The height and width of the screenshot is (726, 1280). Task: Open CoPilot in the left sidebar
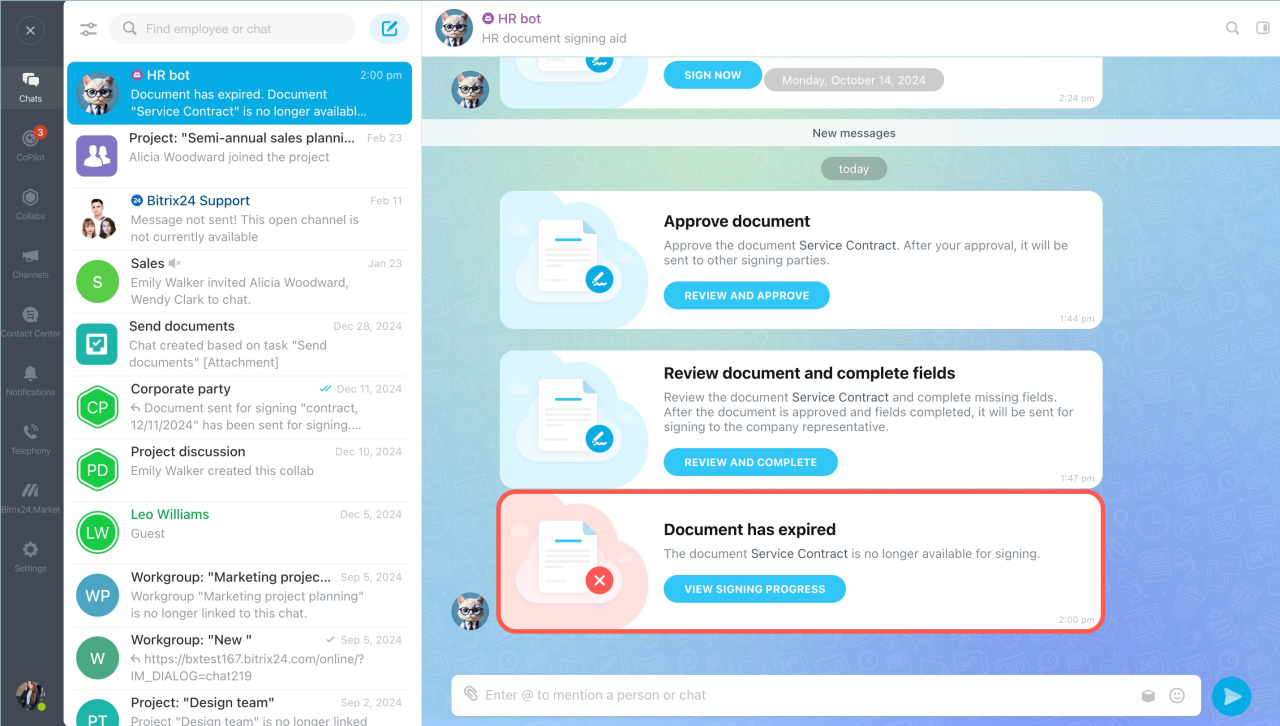31,144
